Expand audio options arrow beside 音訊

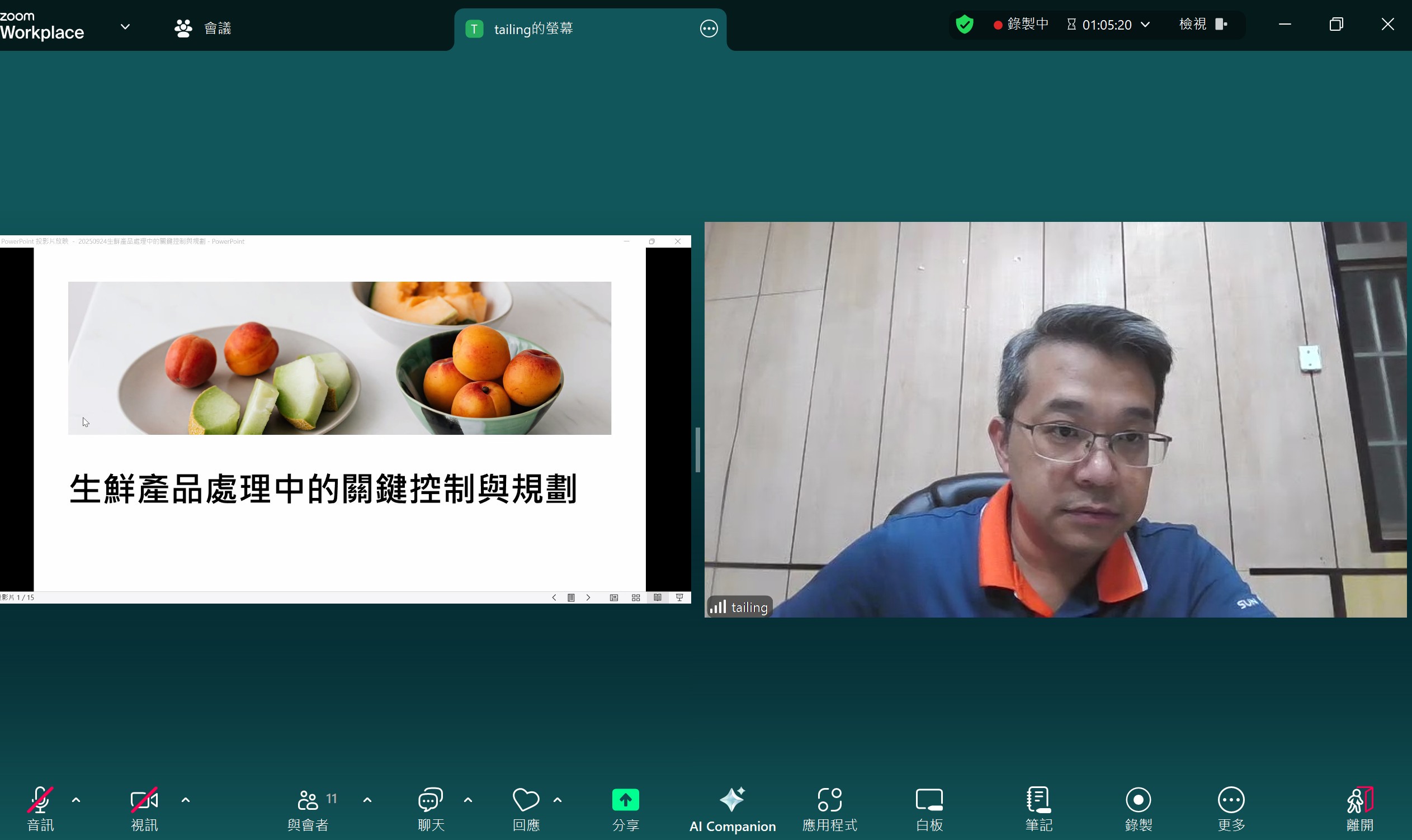pos(76,800)
